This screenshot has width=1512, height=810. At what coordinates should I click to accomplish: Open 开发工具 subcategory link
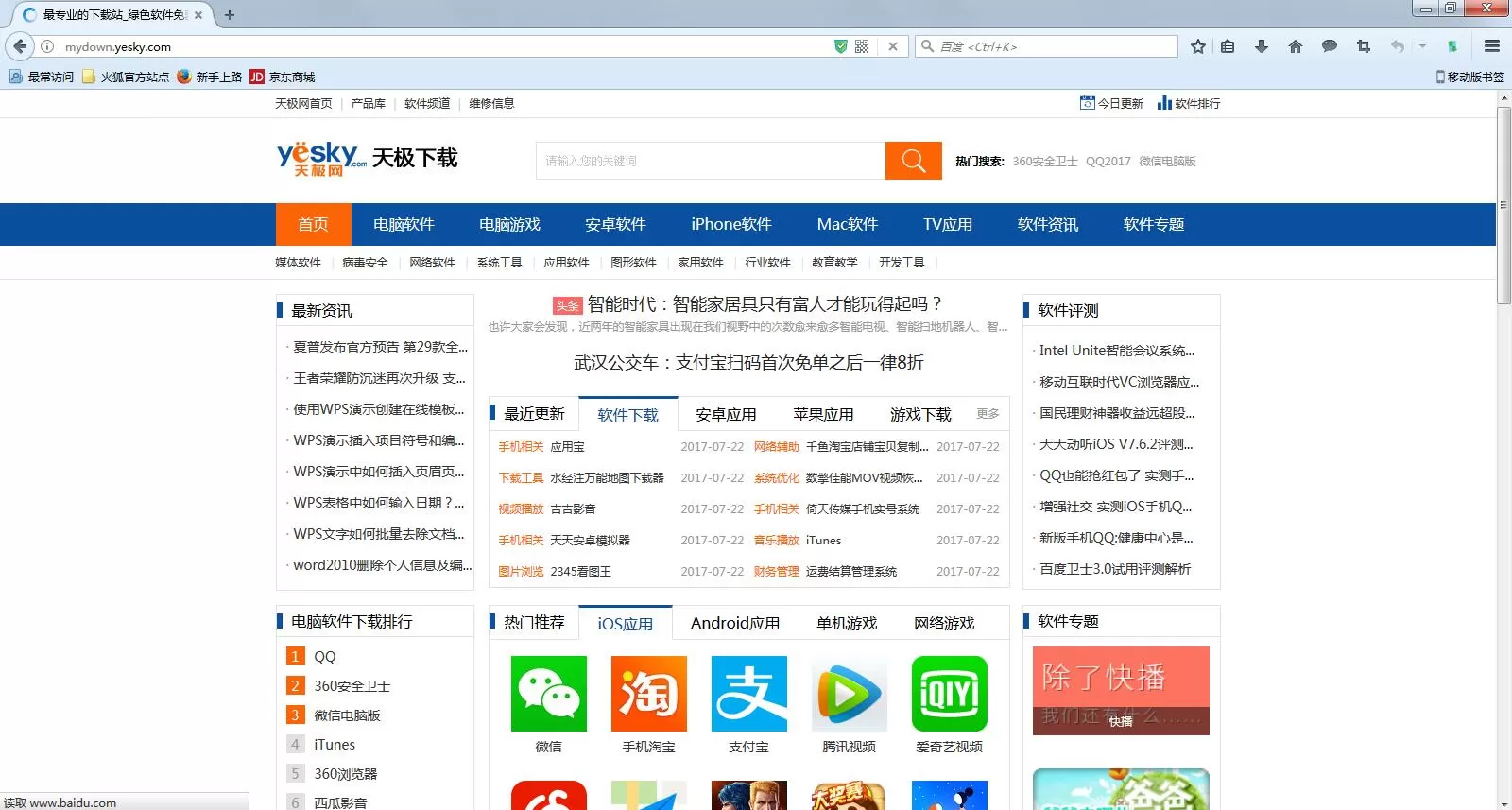[902, 263]
